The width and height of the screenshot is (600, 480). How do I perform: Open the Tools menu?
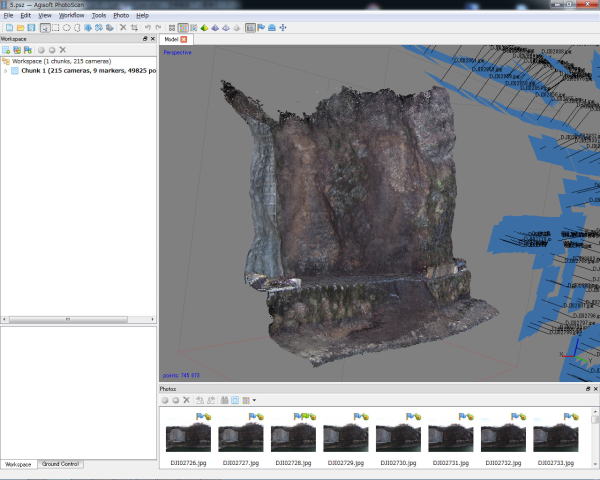pos(99,15)
